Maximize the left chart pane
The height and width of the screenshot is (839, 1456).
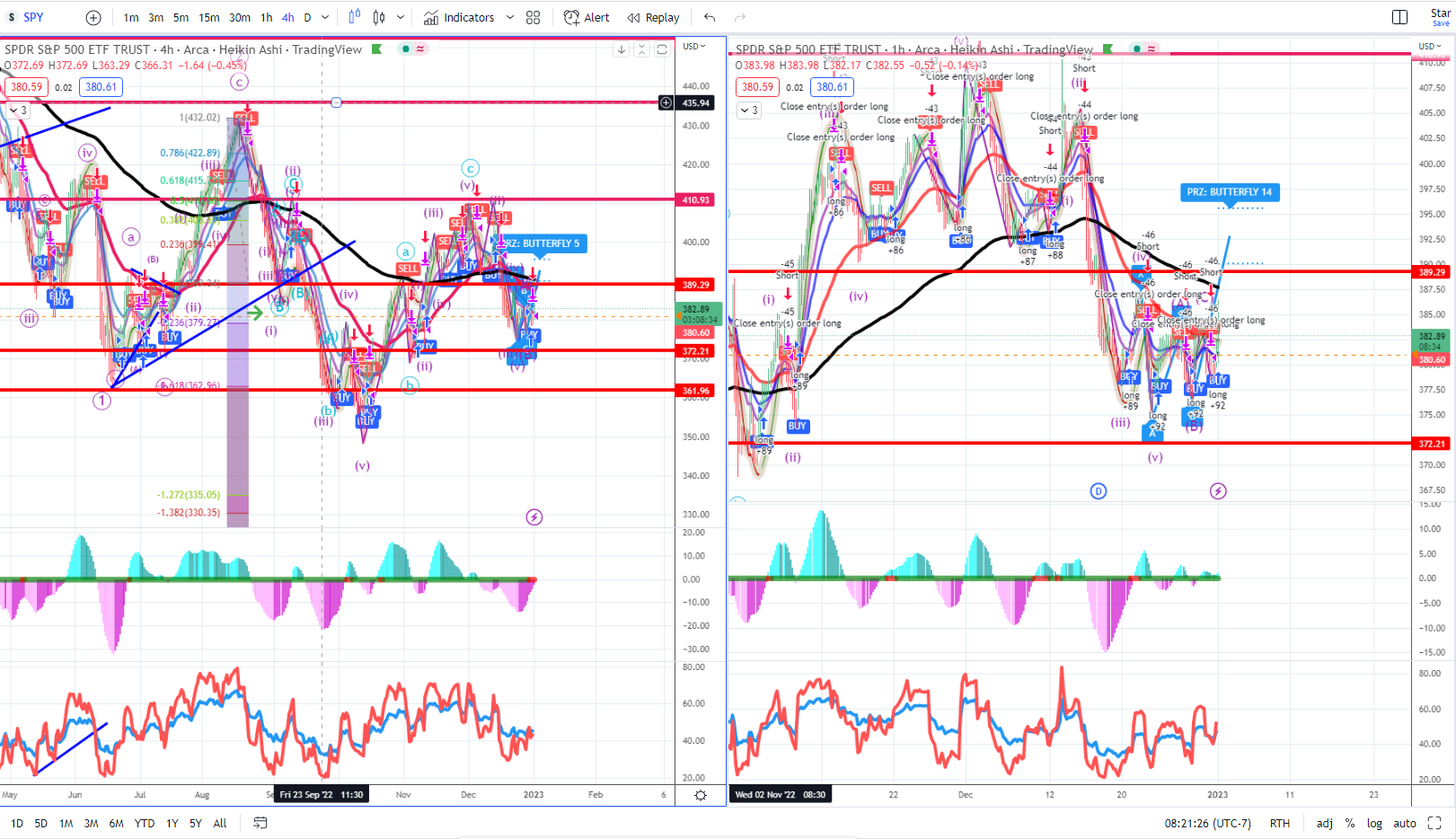662,49
